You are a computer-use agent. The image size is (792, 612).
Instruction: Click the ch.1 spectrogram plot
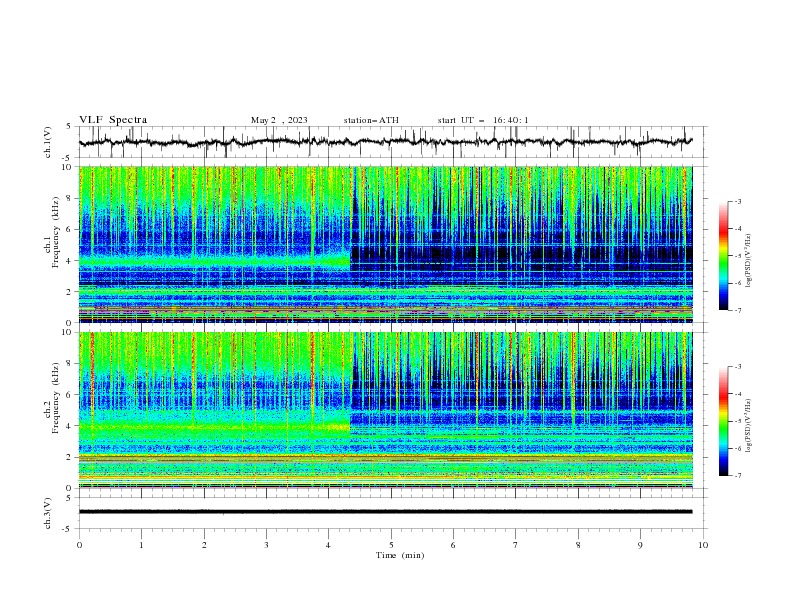tap(386, 244)
